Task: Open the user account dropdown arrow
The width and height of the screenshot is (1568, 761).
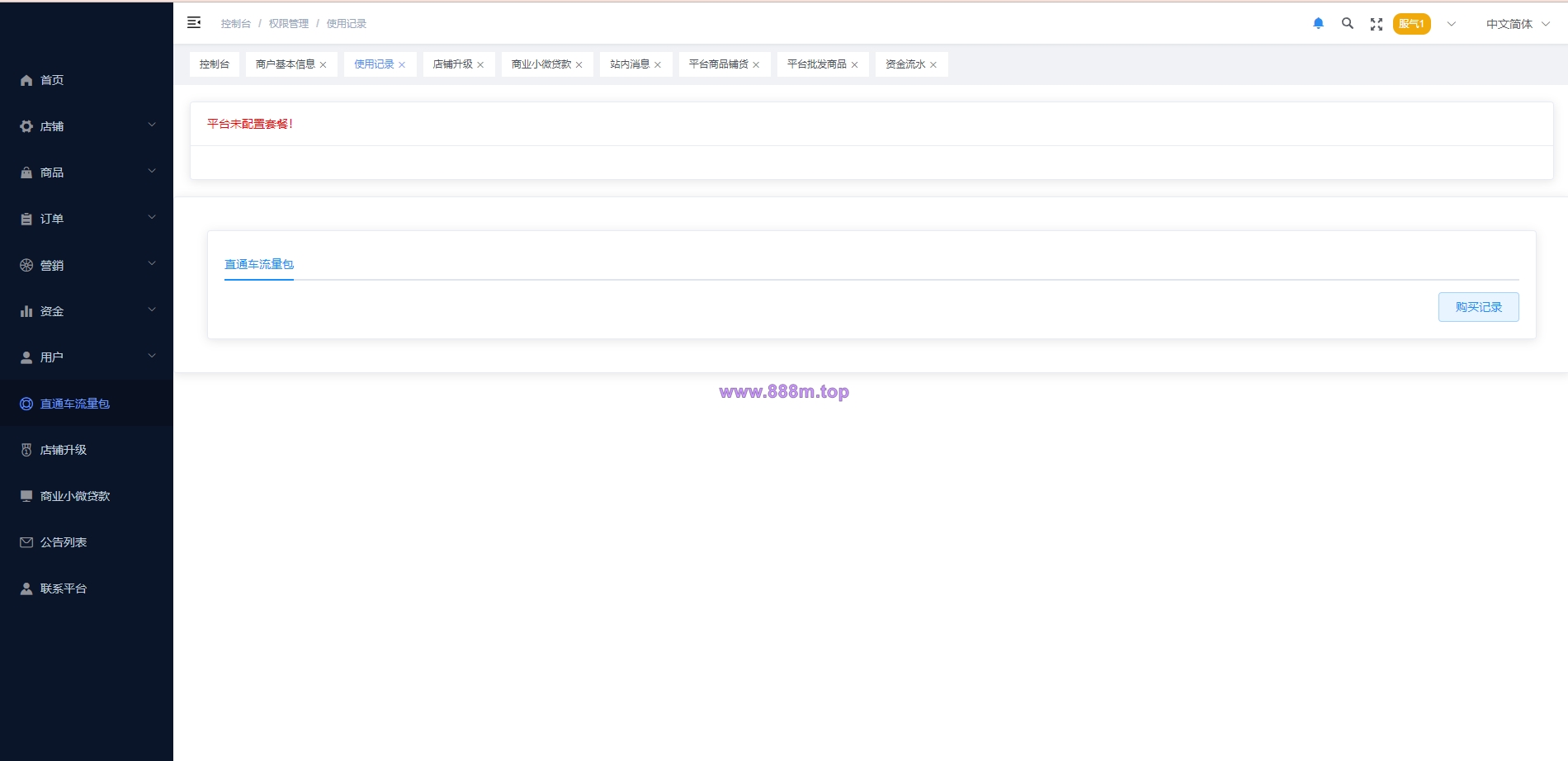Action: click(x=1452, y=24)
